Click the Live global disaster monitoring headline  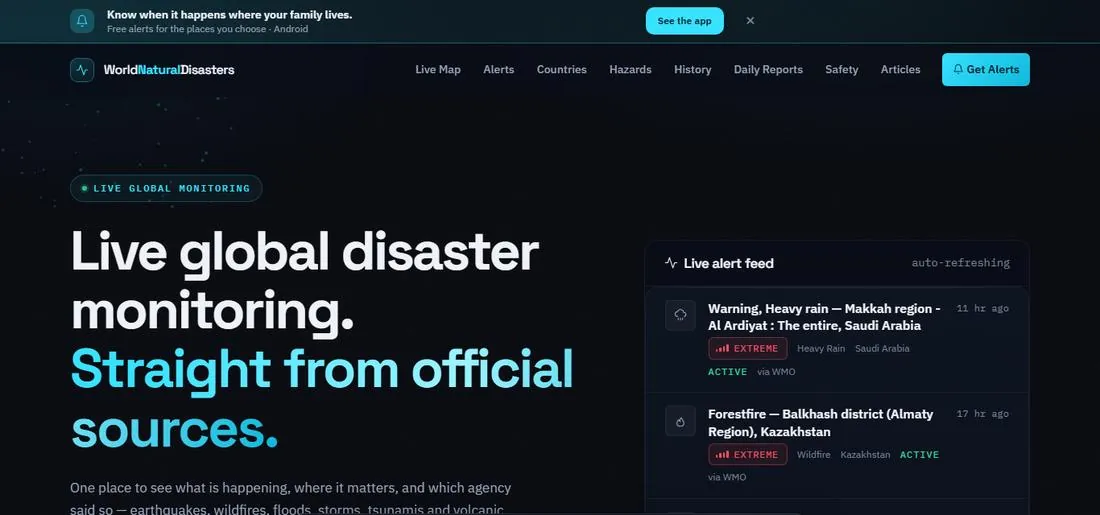coord(305,281)
